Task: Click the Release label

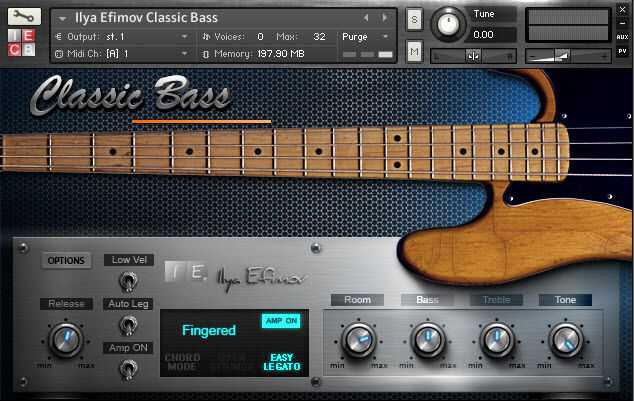Action: click(x=66, y=304)
